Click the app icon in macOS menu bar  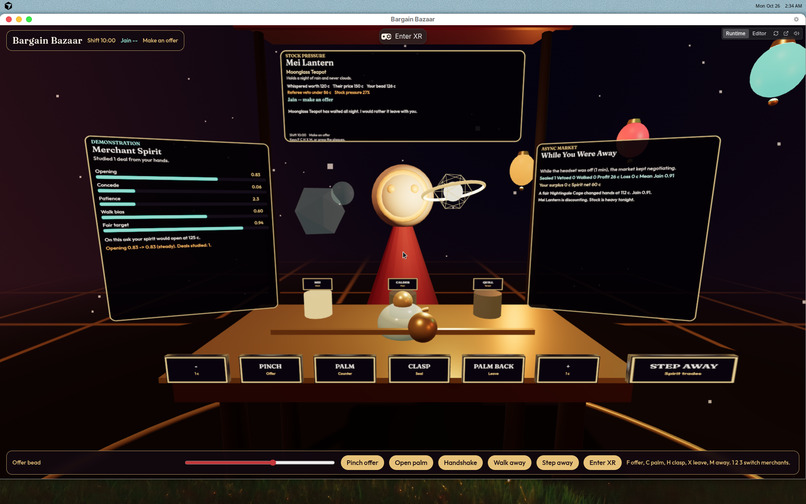tap(8, 6)
